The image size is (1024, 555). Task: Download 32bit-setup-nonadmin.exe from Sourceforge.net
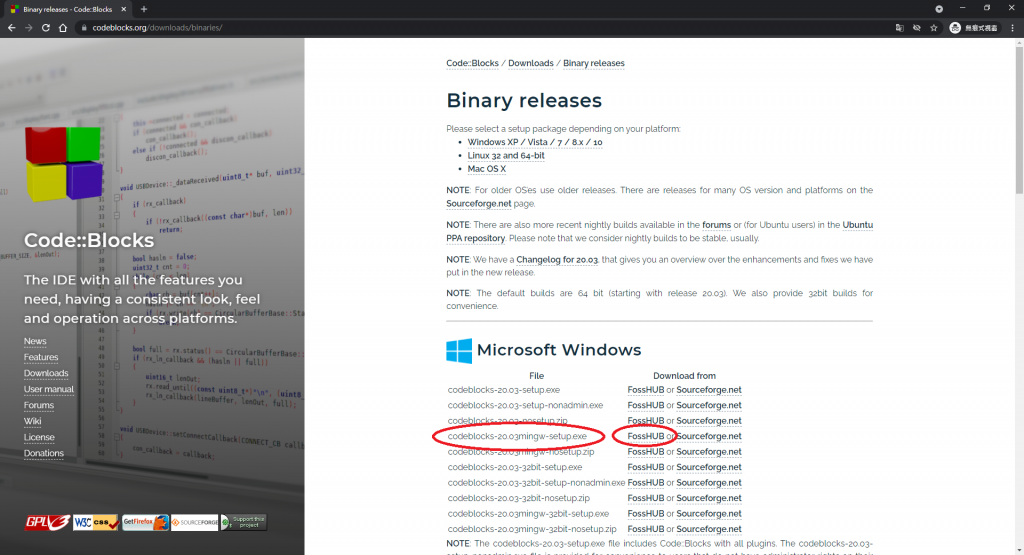point(709,483)
